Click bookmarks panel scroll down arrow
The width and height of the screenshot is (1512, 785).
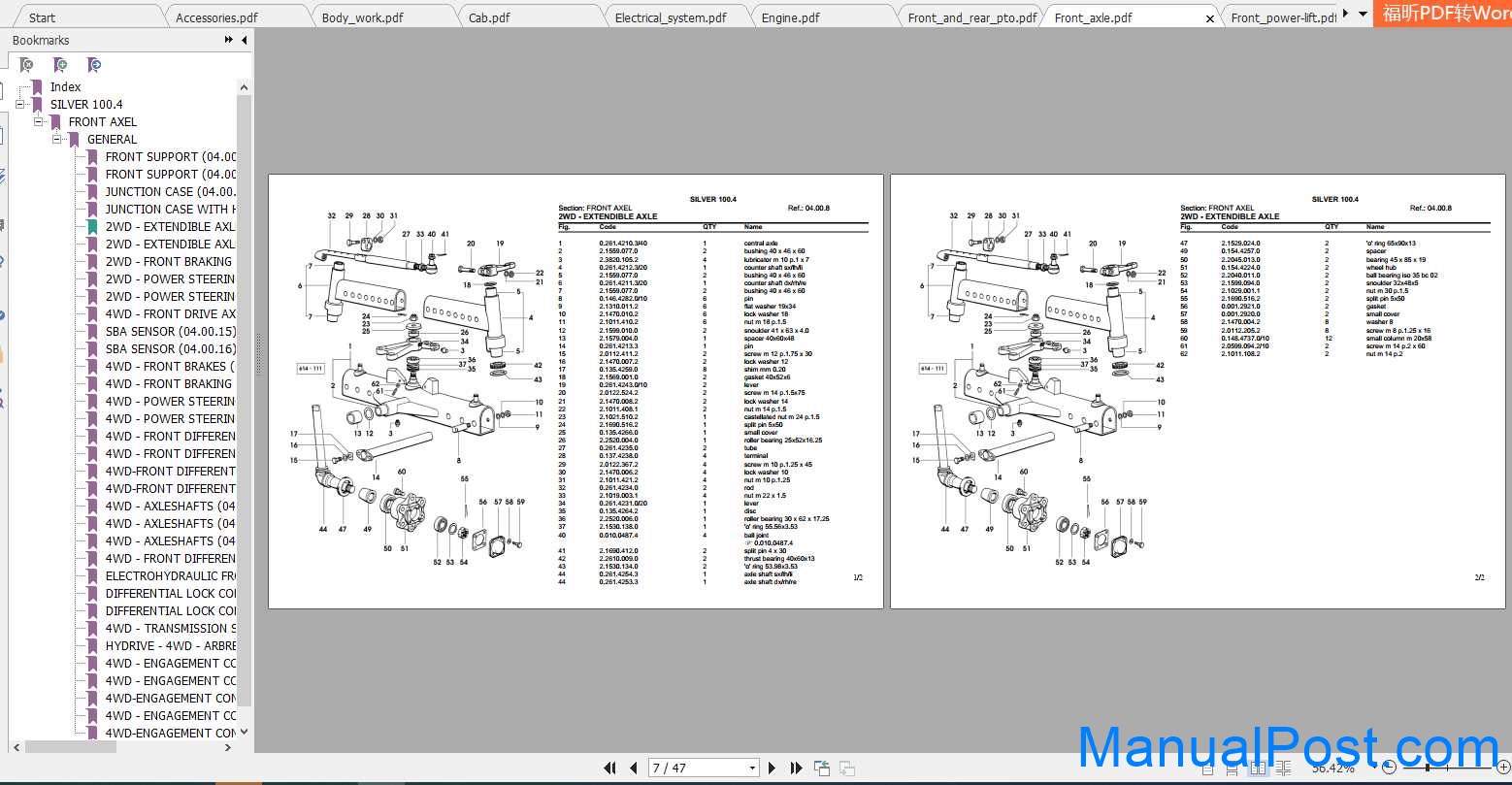click(244, 732)
